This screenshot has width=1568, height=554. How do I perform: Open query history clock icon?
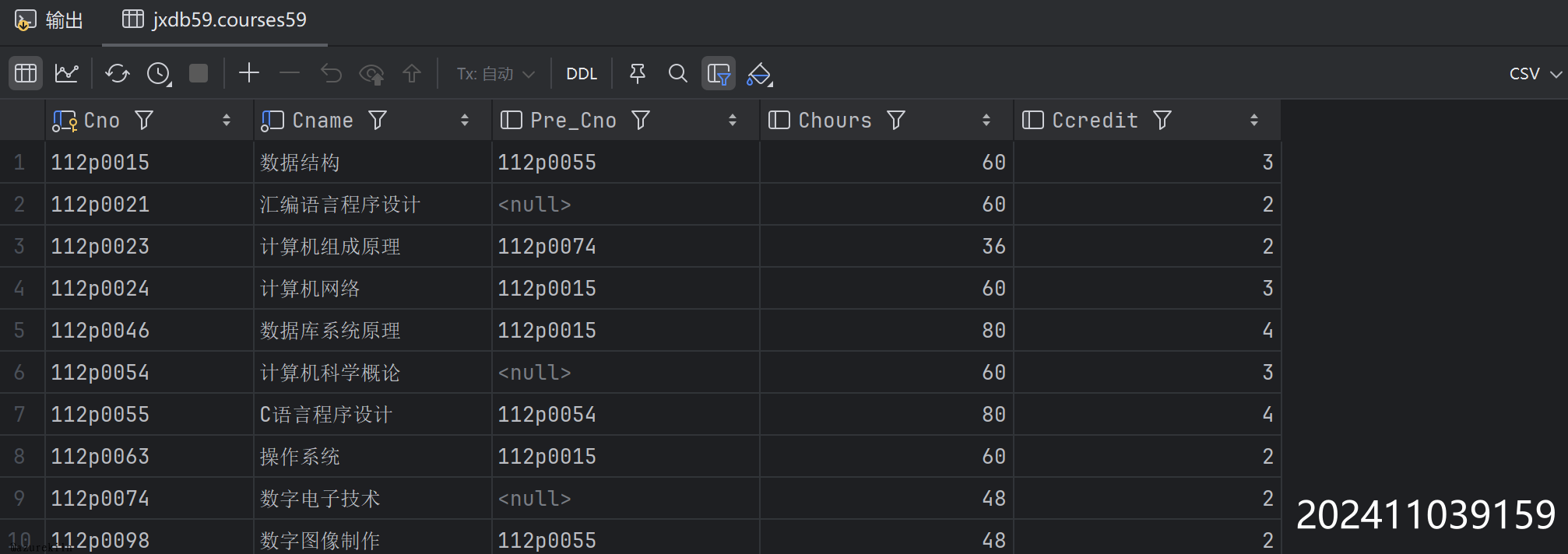click(x=159, y=73)
